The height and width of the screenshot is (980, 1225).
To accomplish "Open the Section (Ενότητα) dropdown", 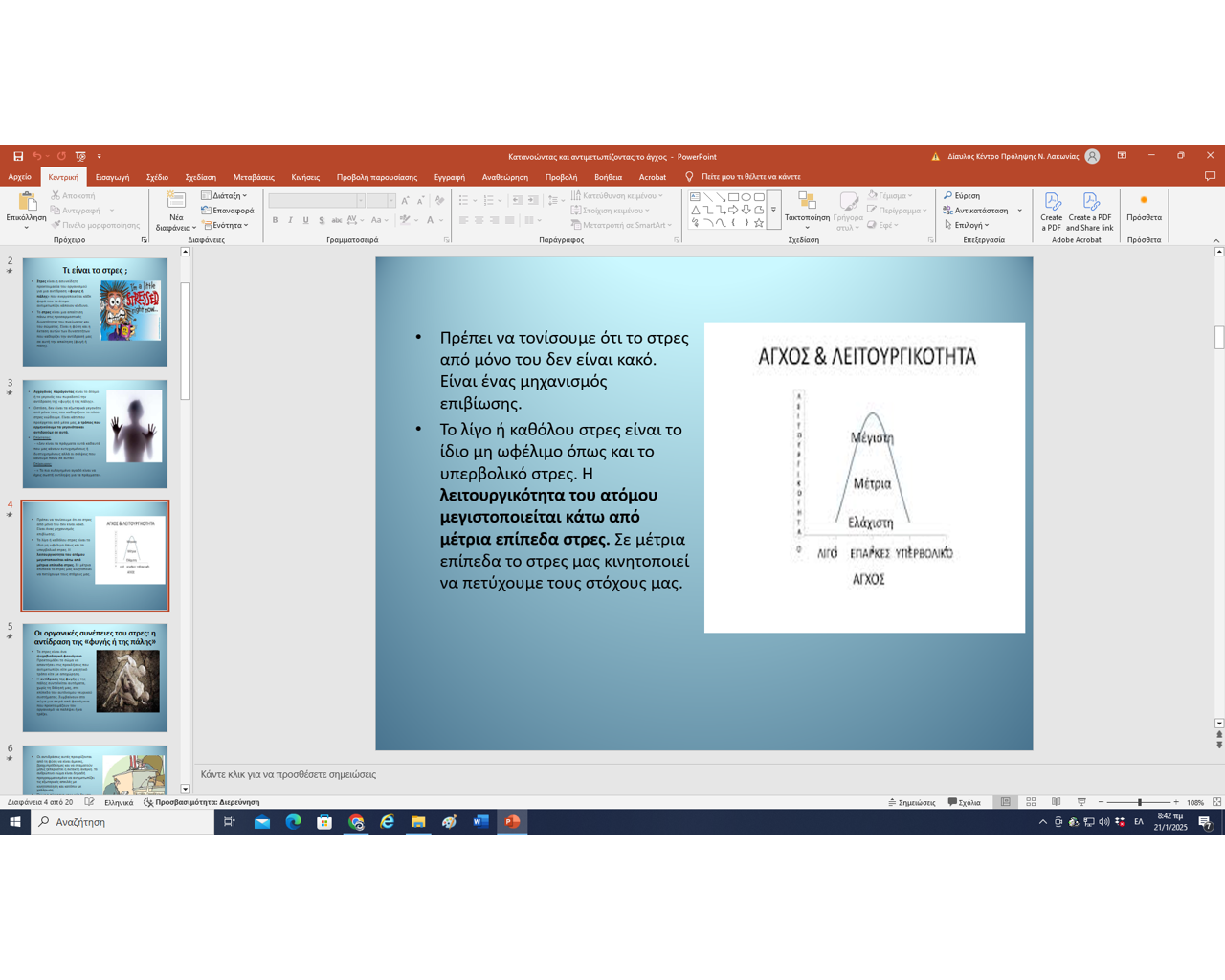I will pos(225,225).
